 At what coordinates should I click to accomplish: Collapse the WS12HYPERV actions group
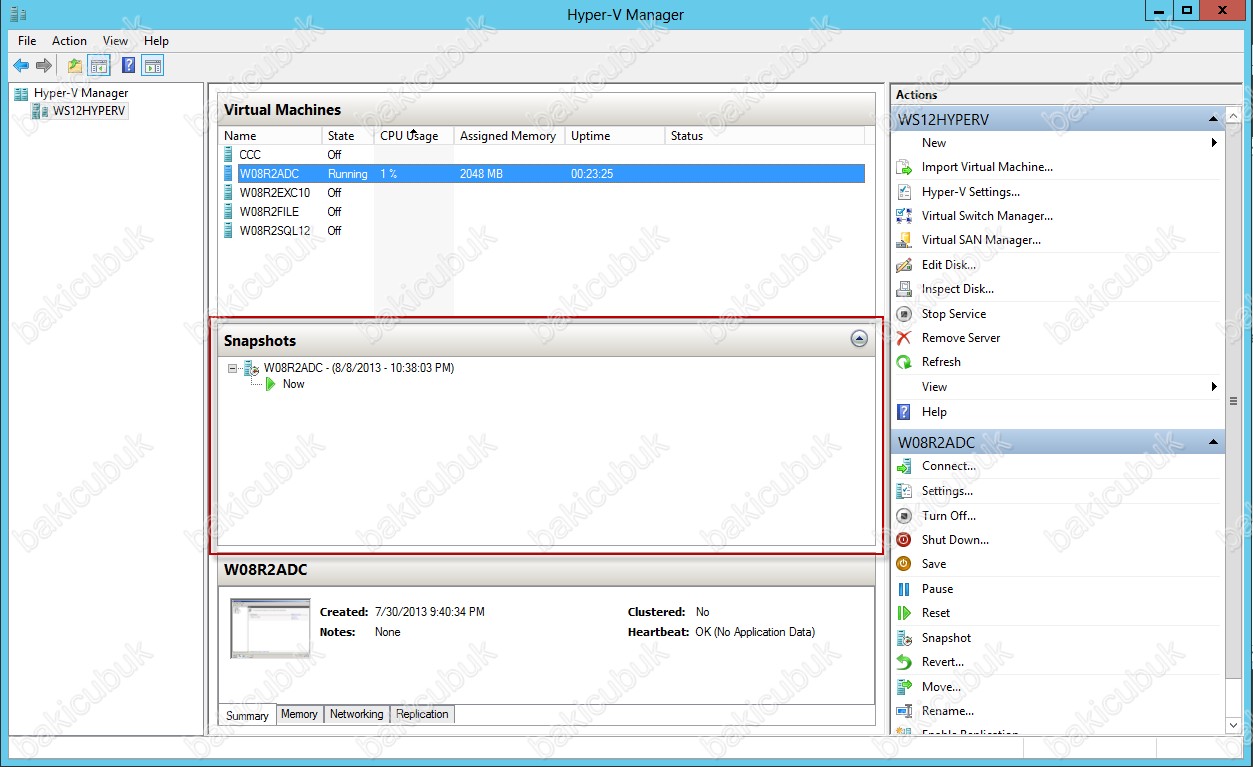pos(1213,119)
